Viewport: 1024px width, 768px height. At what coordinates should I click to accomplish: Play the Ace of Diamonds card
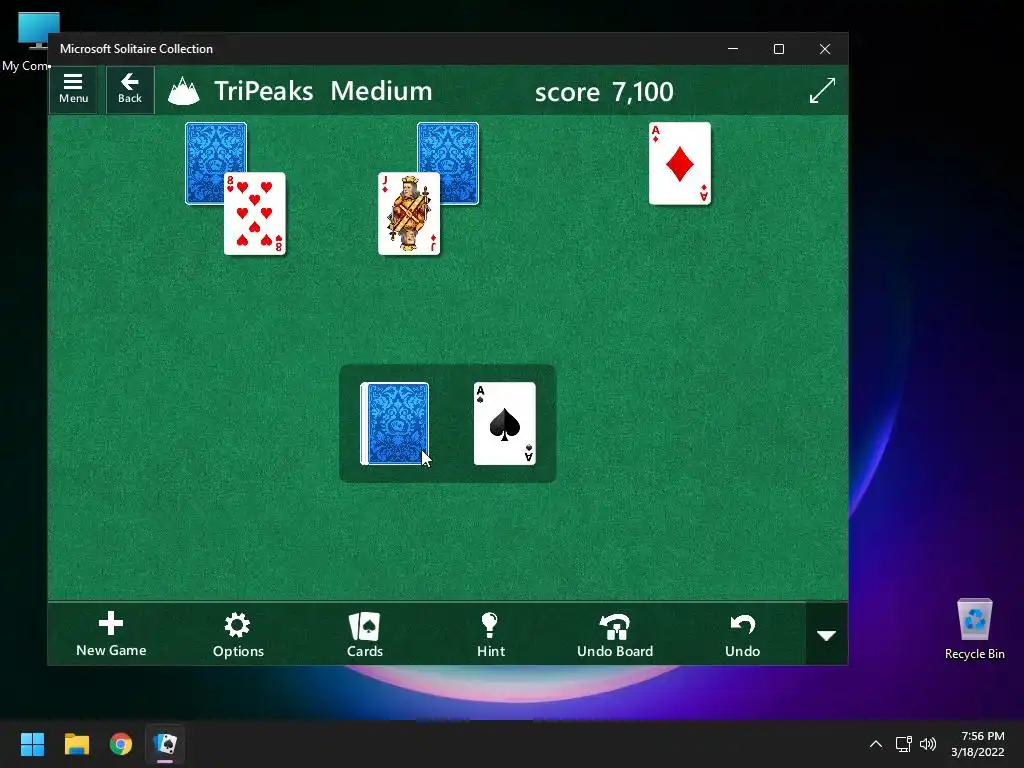coord(680,163)
